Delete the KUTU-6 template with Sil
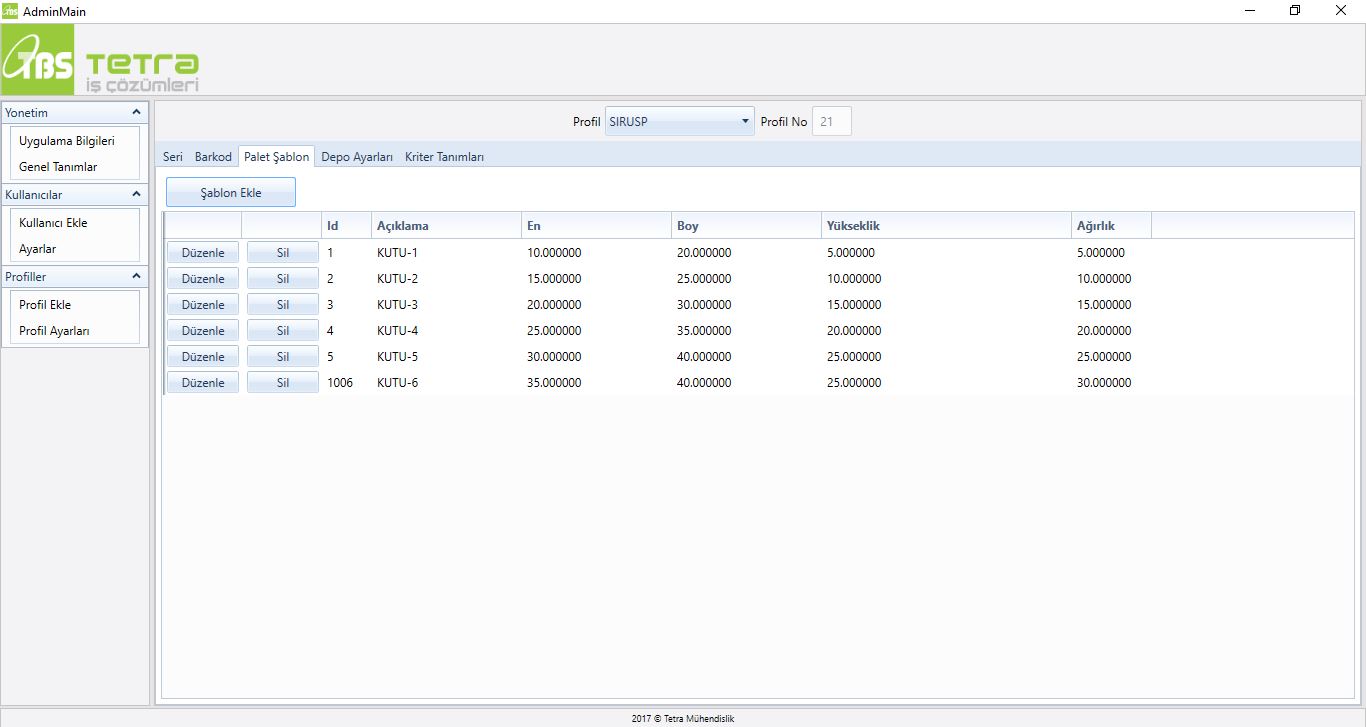1366x727 pixels. click(x=282, y=383)
